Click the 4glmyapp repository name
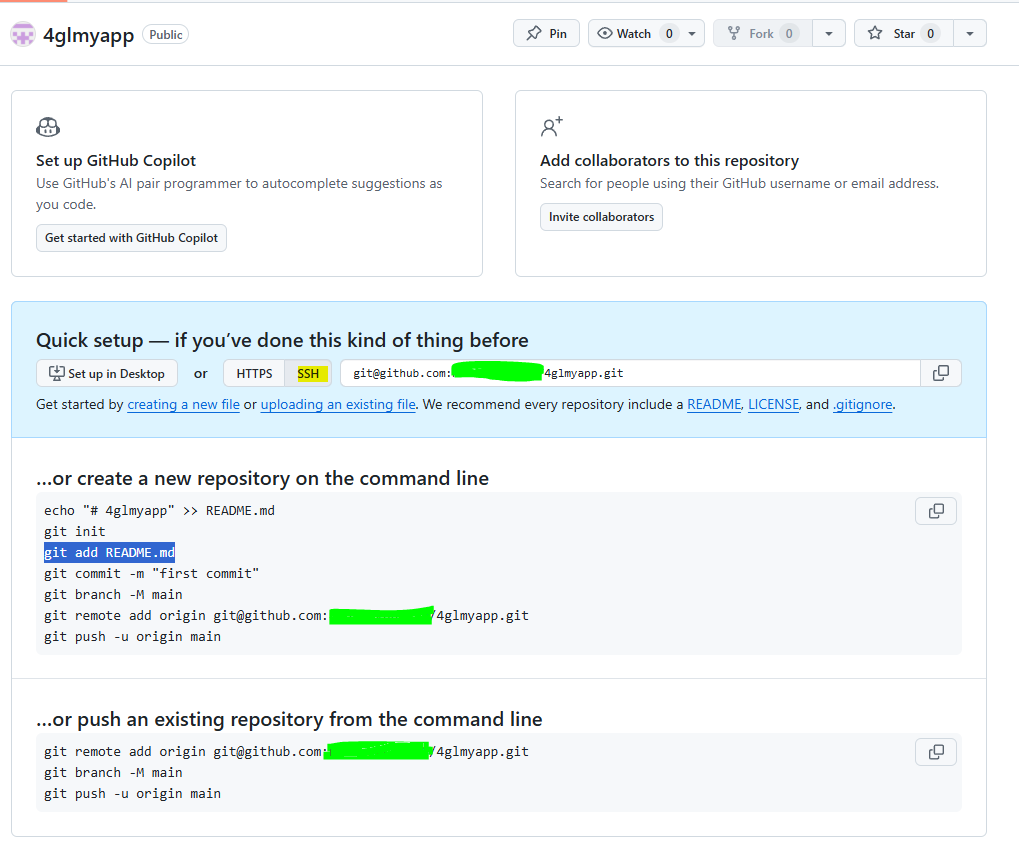 [88, 35]
